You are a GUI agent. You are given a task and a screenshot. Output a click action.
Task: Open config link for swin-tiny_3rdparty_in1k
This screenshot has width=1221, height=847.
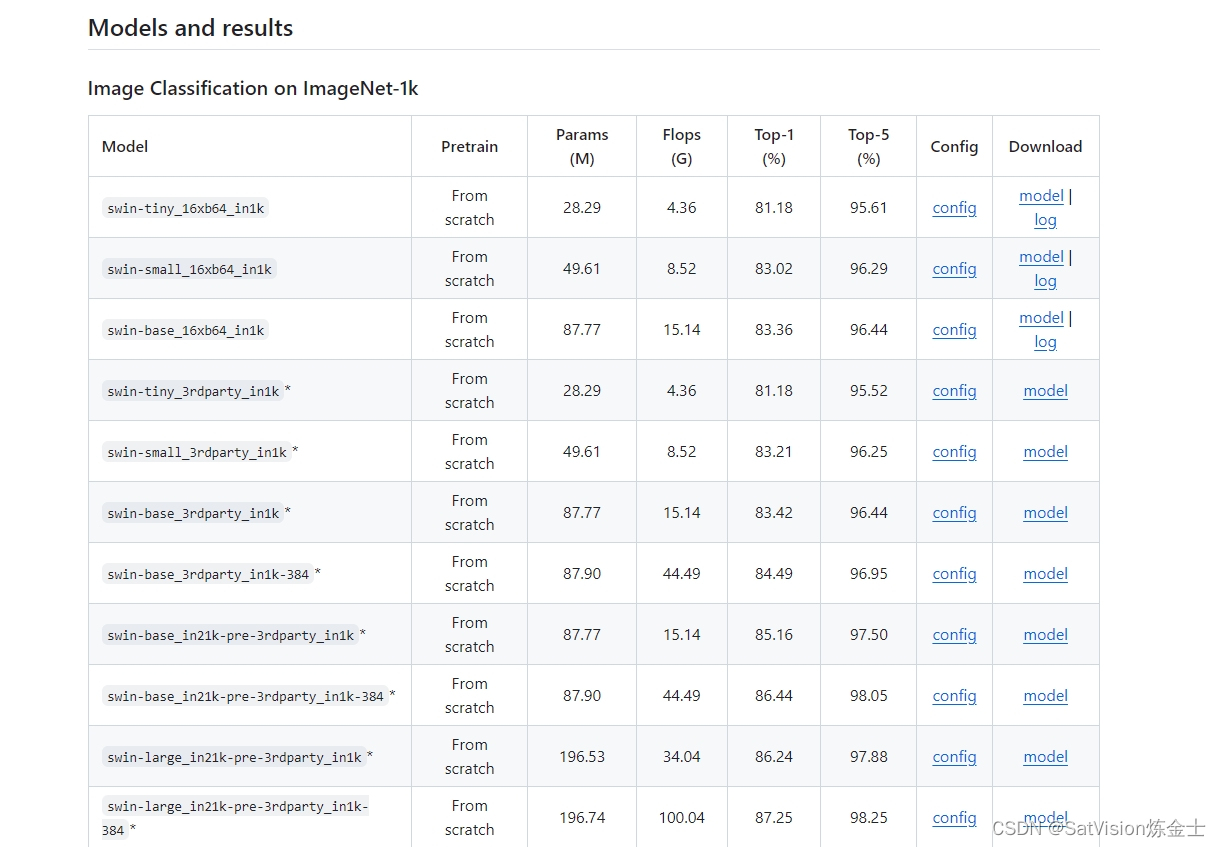[954, 391]
